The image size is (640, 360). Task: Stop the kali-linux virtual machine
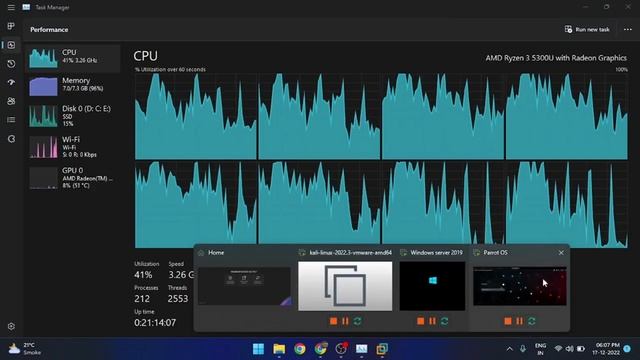(333, 321)
